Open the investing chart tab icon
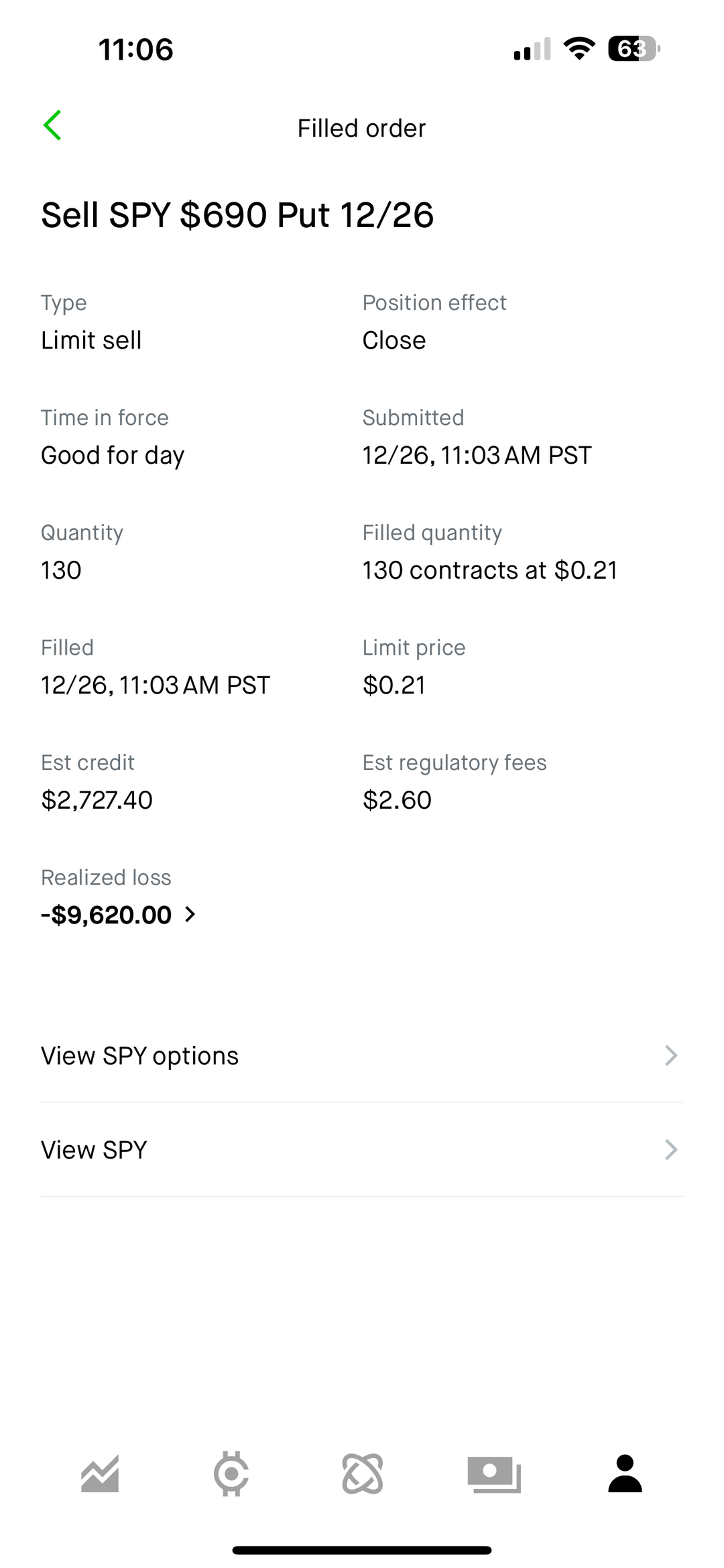Viewport: 724px width, 1568px height. tap(100, 1474)
